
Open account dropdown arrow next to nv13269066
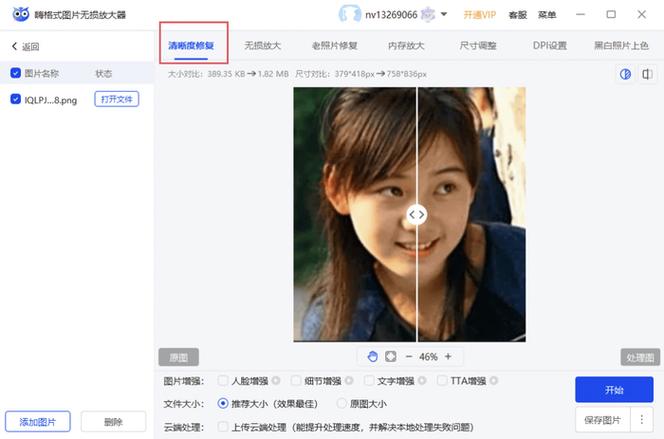(444, 14)
